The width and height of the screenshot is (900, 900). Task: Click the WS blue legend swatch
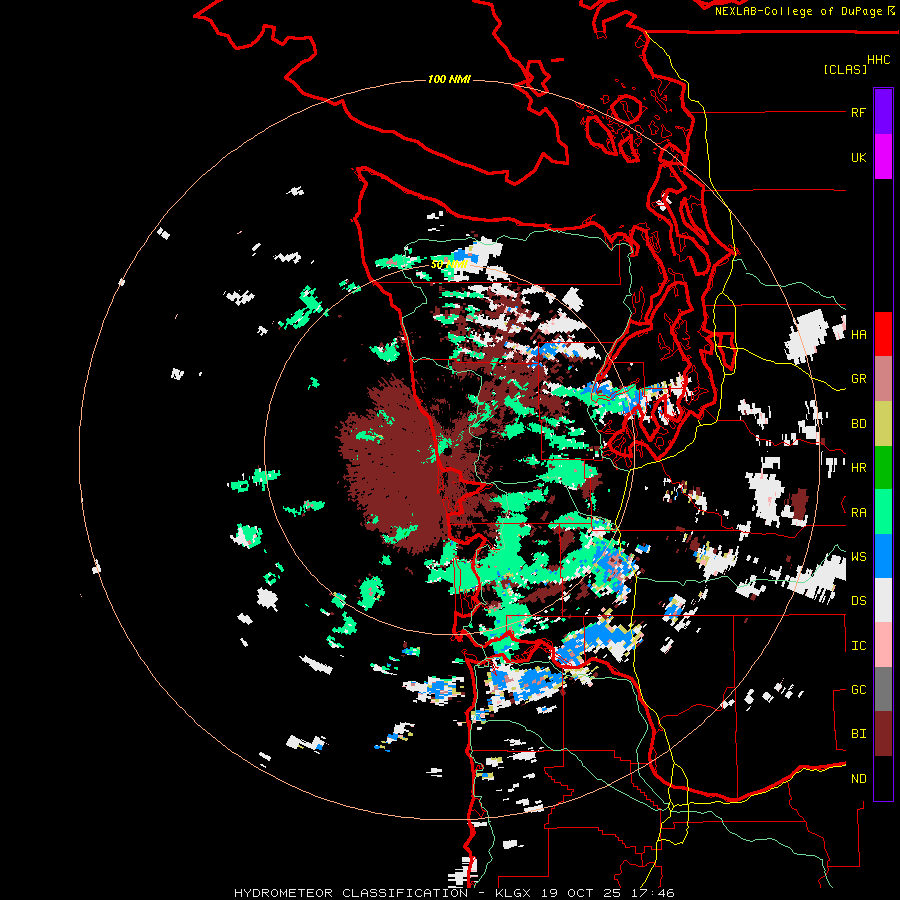[883, 556]
